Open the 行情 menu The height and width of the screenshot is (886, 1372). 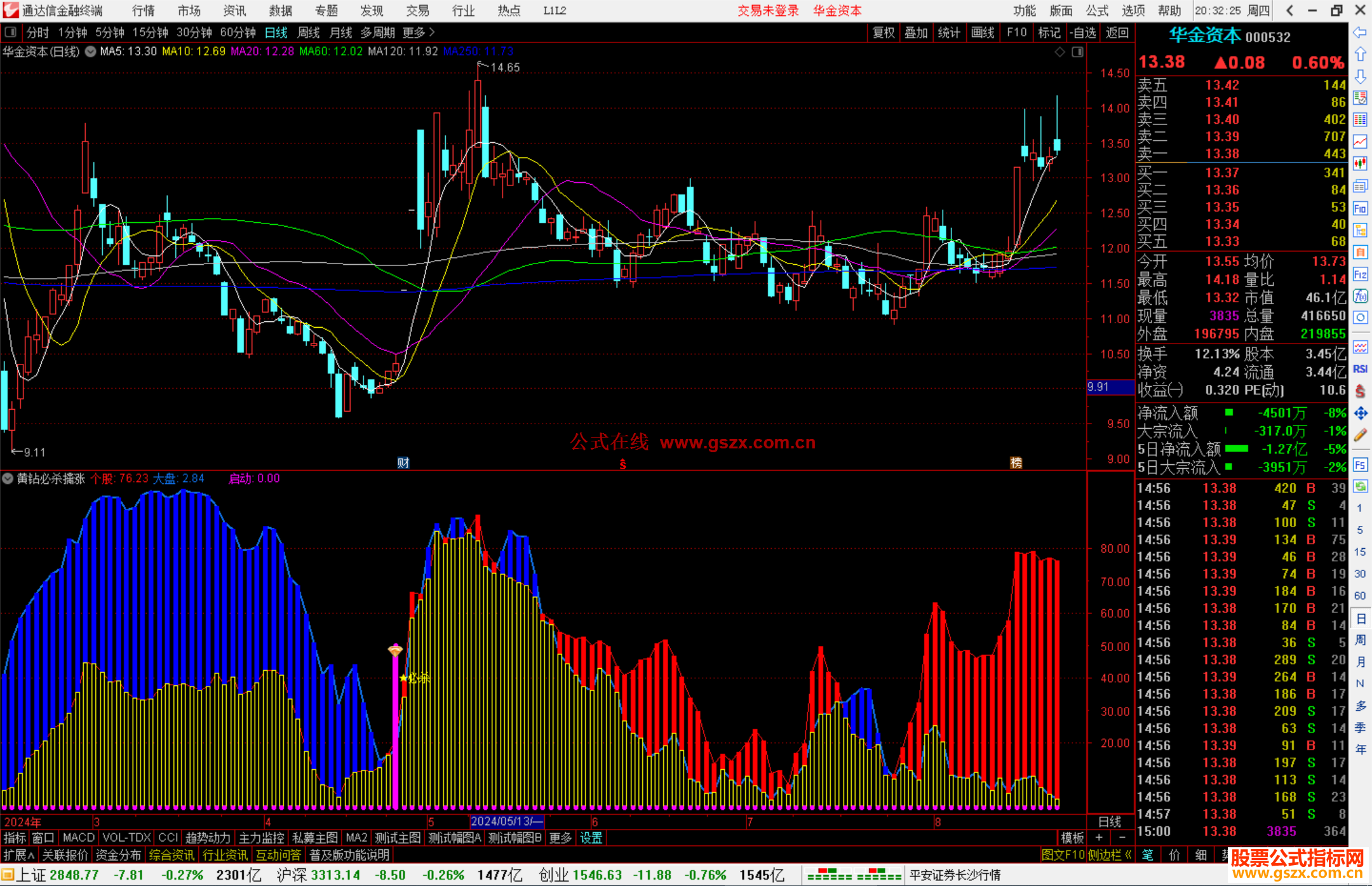(144, 11)
